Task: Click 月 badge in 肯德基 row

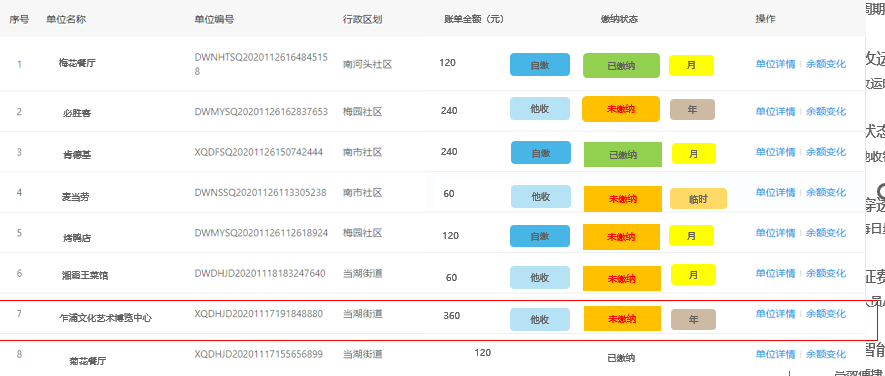Action: [x=694, y=154]
